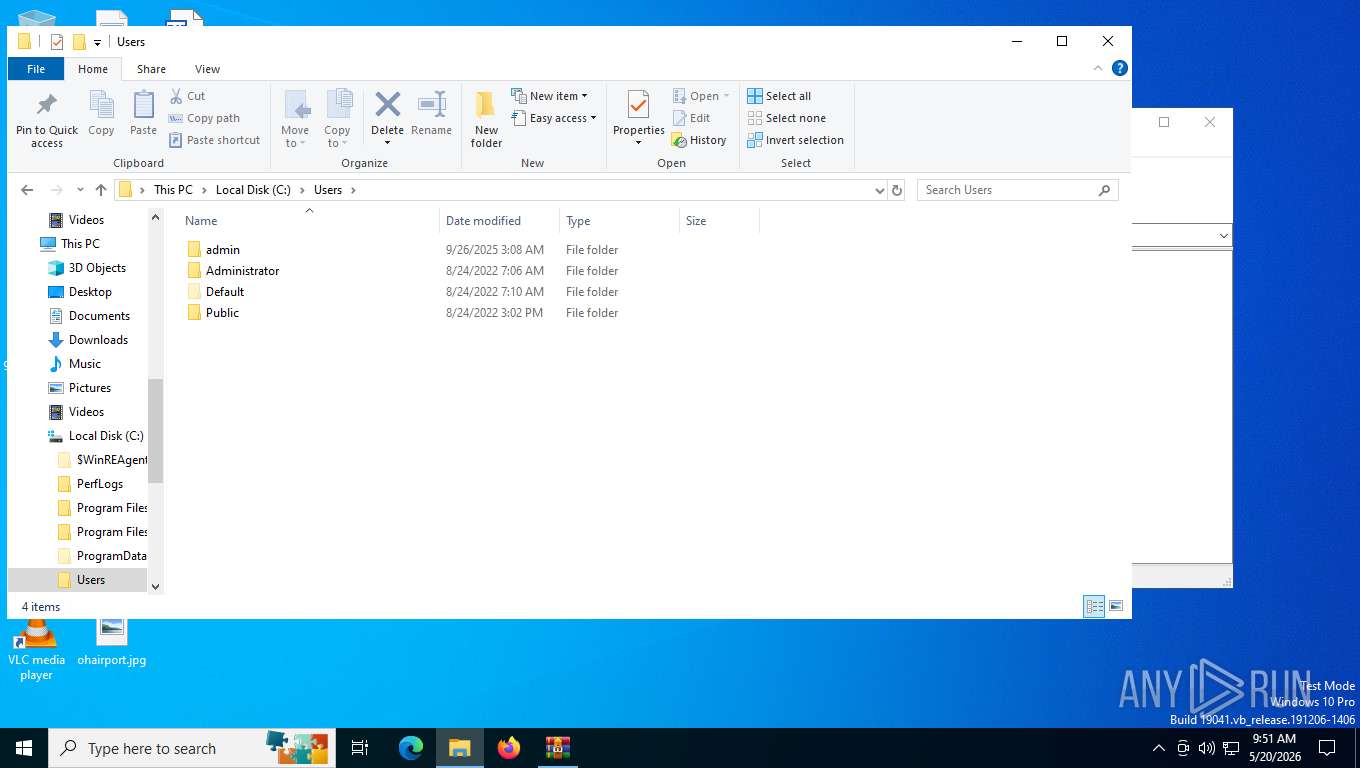Open the notification center icon
The height and width of the screenshot is (768, 1360).
click(1327, 748)
